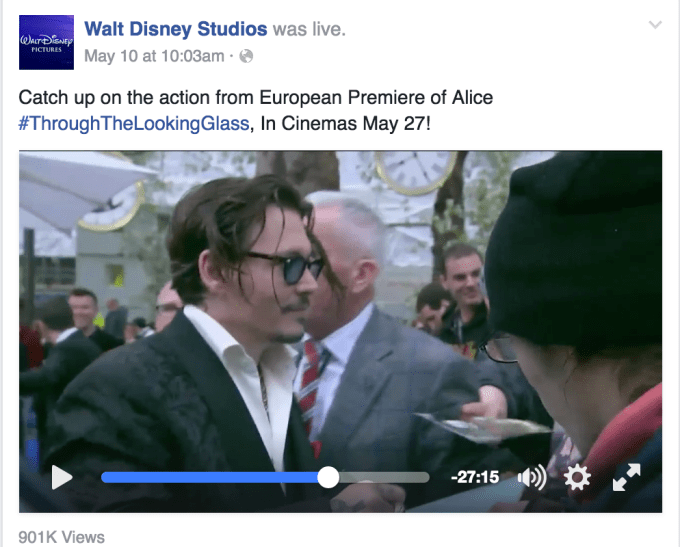Open post options chevron dropdown
This screenshot has height=547, width=680.
click(655, 25)
